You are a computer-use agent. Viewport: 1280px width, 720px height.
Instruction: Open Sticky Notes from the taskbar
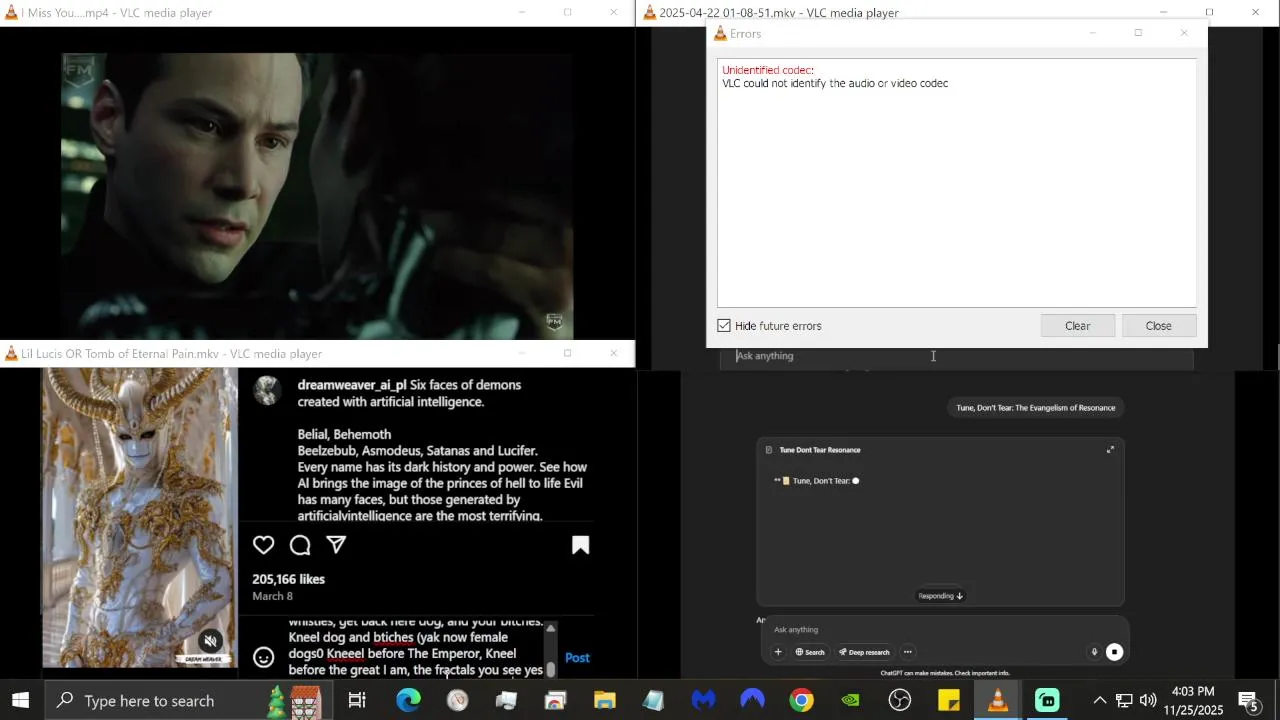click(x=949, y=700)
